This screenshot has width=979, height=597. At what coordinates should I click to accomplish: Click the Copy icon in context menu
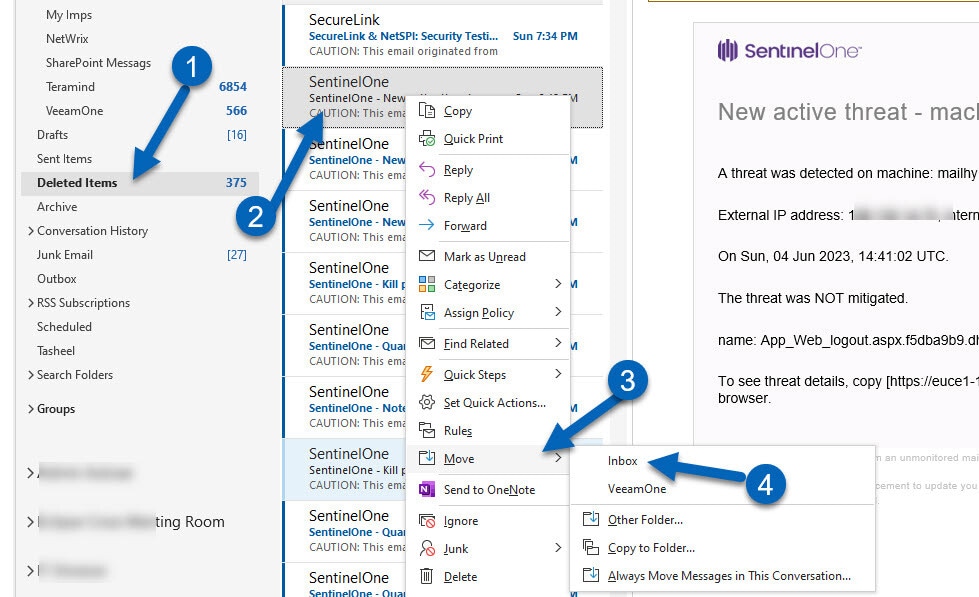click(x=427, y=111)
